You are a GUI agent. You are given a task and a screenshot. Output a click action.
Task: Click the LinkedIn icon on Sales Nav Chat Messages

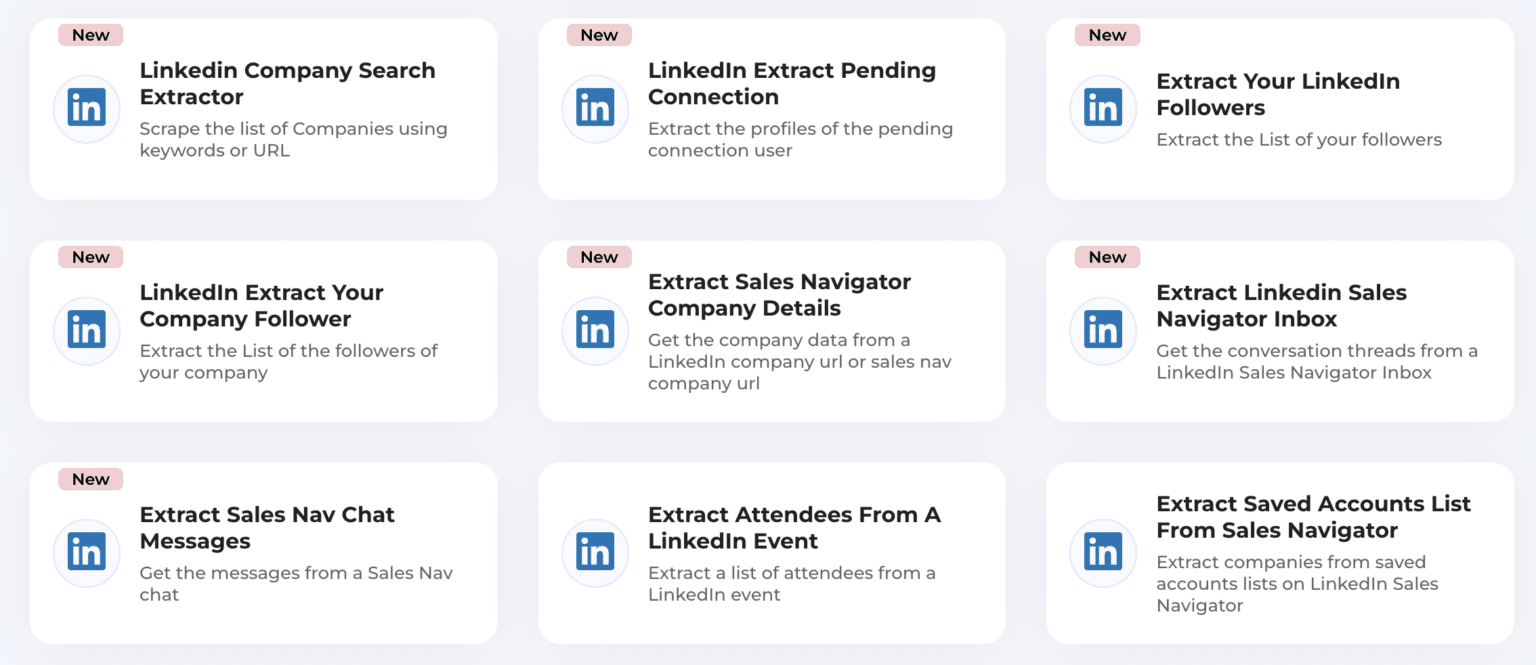(x=86, y=552)
